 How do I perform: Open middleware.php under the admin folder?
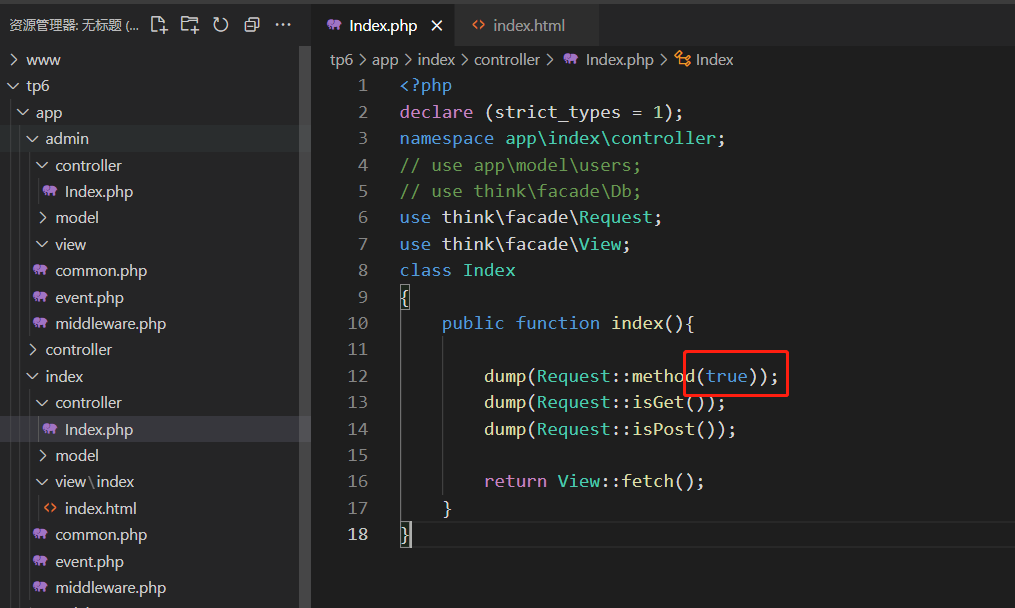click(155, 323)
